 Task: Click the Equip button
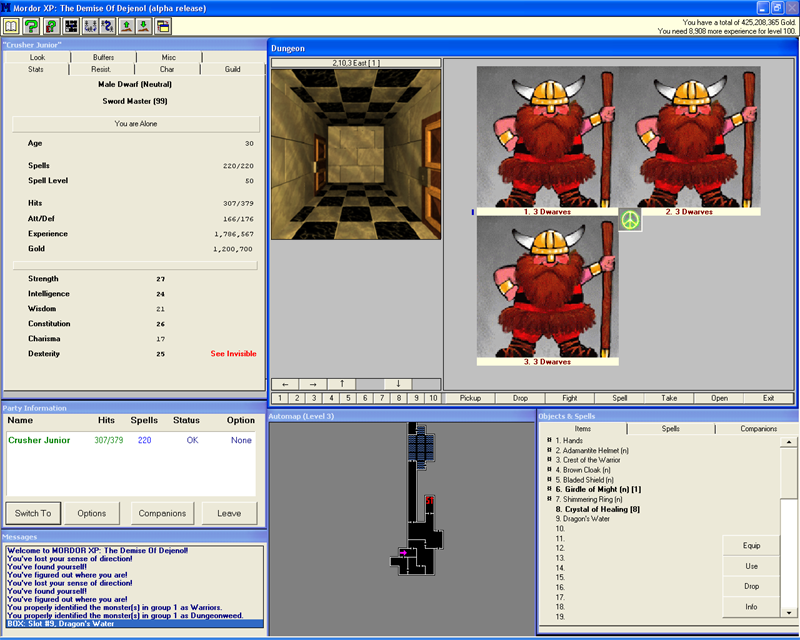[751, 546]
